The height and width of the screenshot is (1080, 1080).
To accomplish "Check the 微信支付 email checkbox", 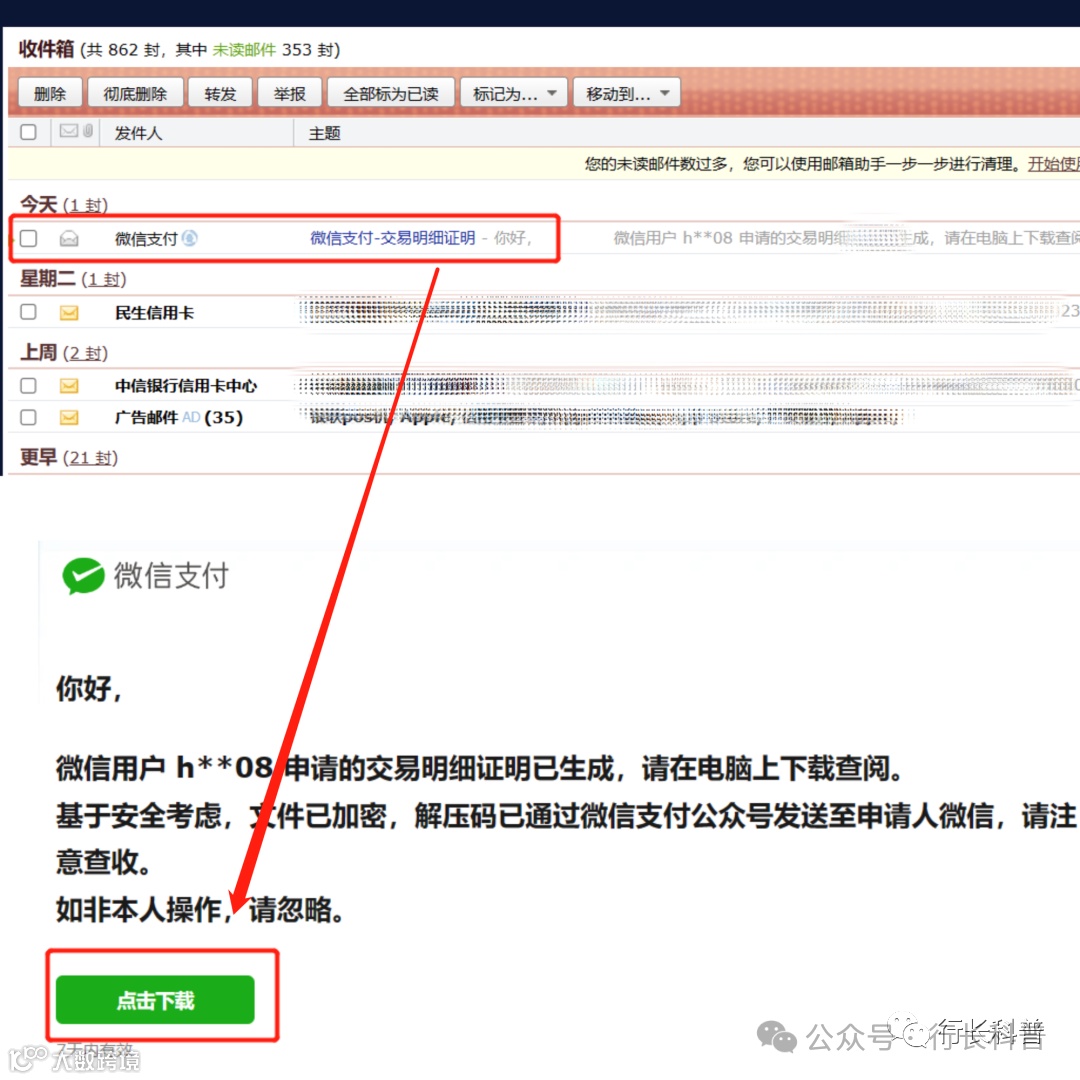I will pos(28,238).
